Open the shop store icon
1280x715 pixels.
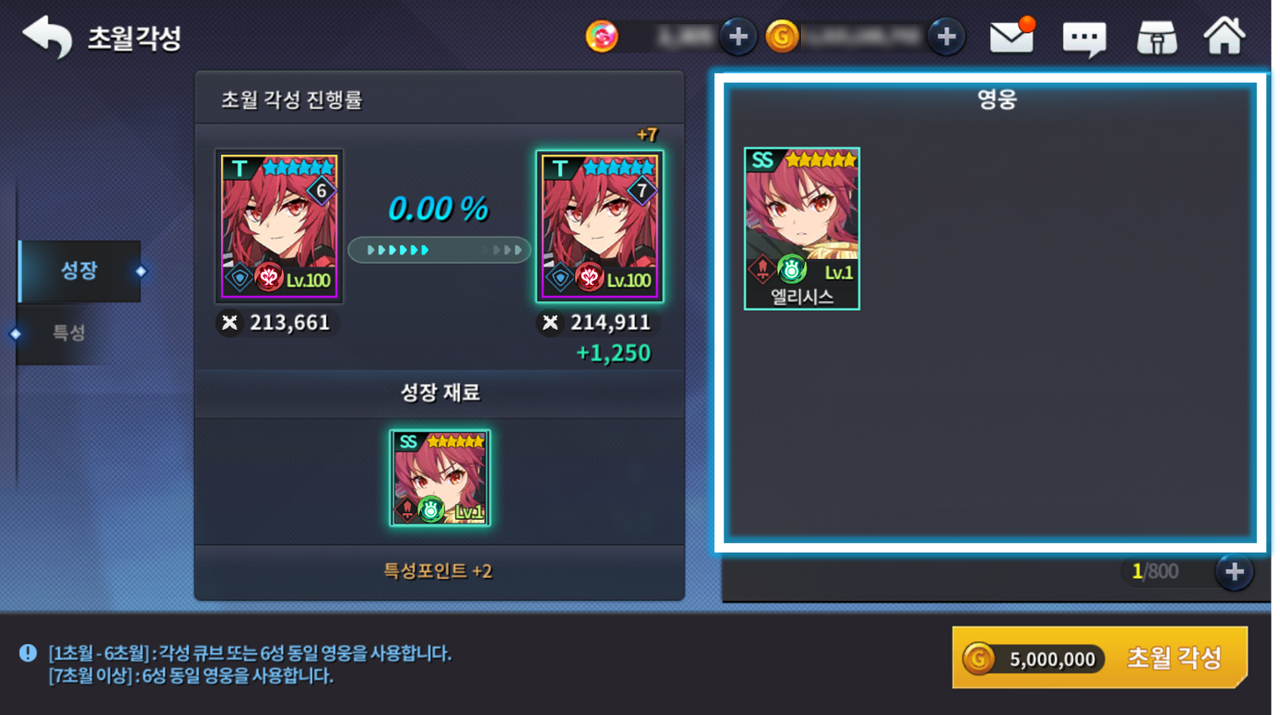tap(1156, 38)
